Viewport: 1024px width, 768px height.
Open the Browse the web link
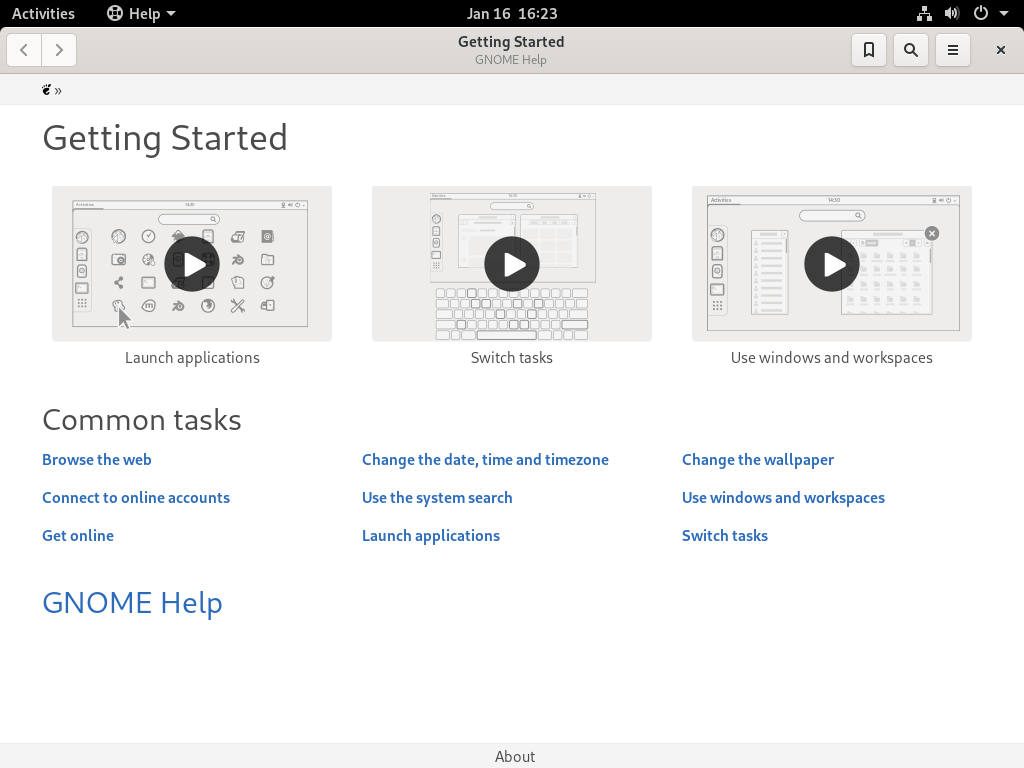(x=97, y=460)
